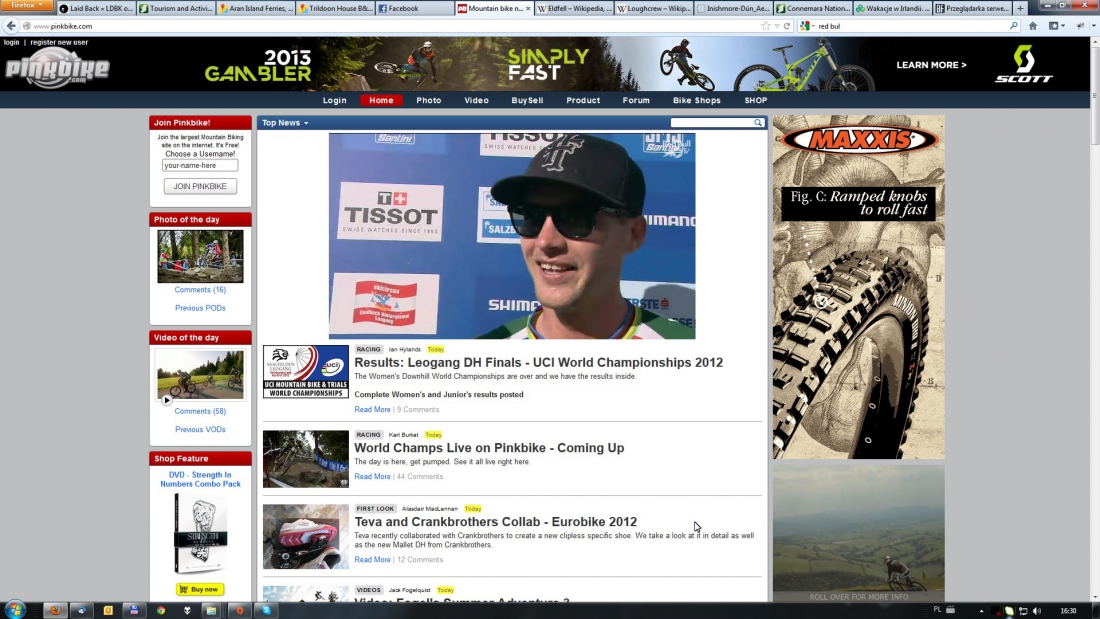The image size is (1100, 619).
Task: Reload the page
Action: (786, 26)
